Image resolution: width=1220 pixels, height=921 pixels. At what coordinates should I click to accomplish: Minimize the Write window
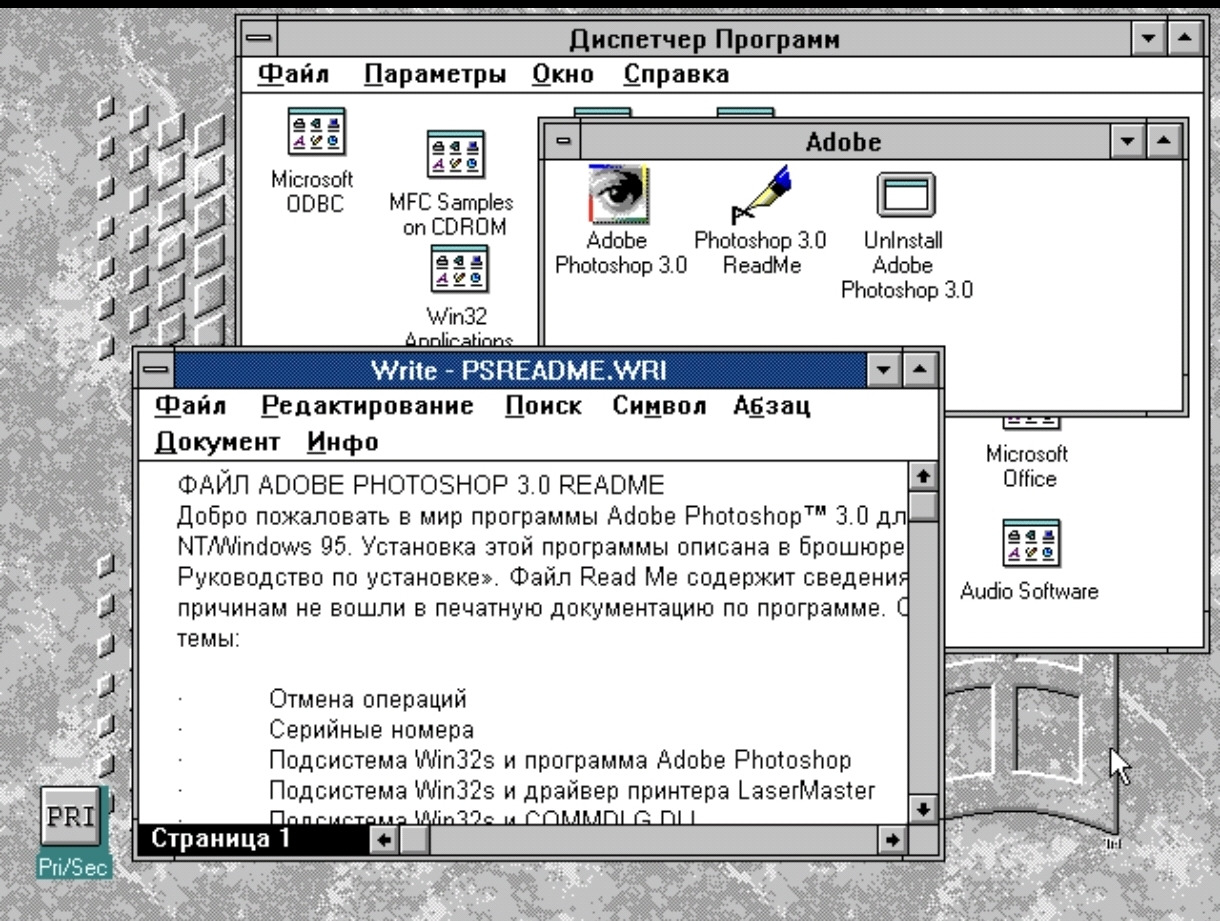(x=885, y=371)
